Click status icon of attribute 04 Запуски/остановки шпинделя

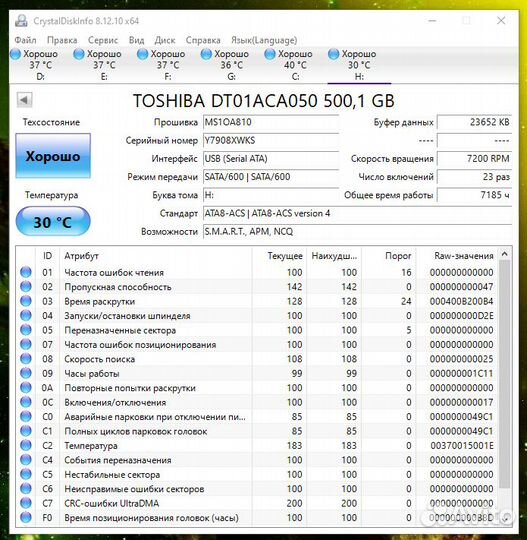click(26, 315)
